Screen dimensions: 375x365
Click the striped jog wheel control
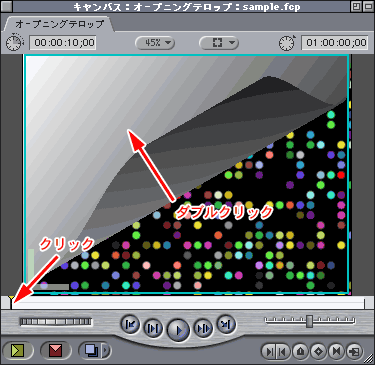[56, 322]
